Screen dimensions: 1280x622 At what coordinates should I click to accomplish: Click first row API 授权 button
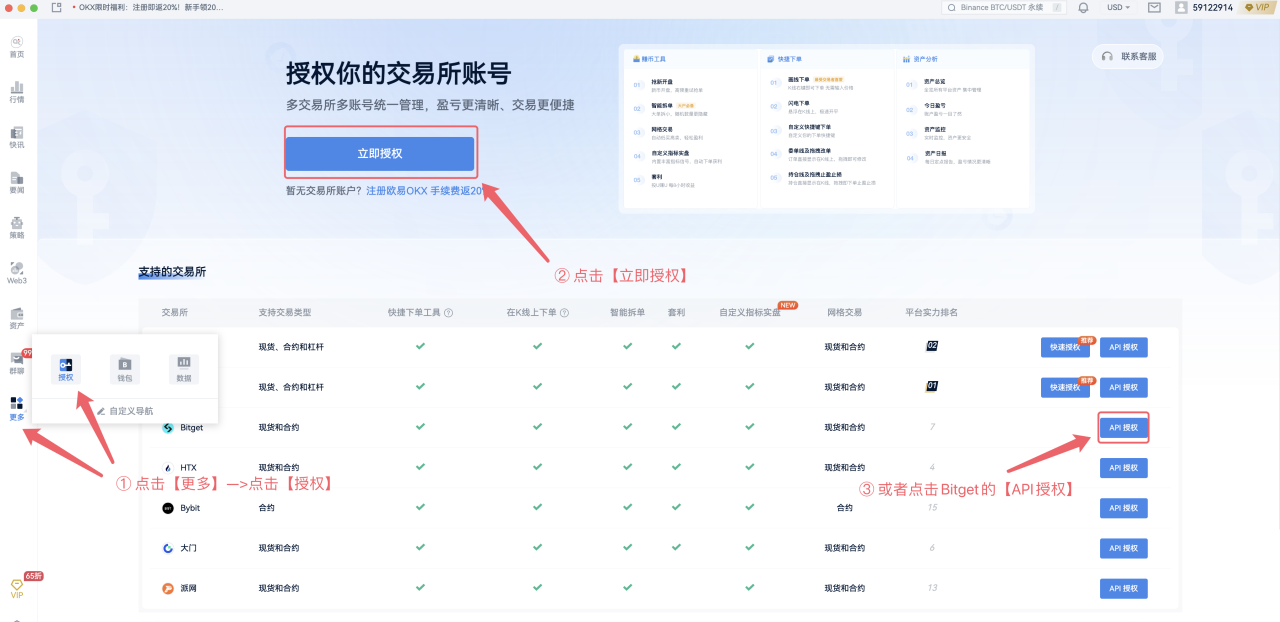coord(1124,347)
